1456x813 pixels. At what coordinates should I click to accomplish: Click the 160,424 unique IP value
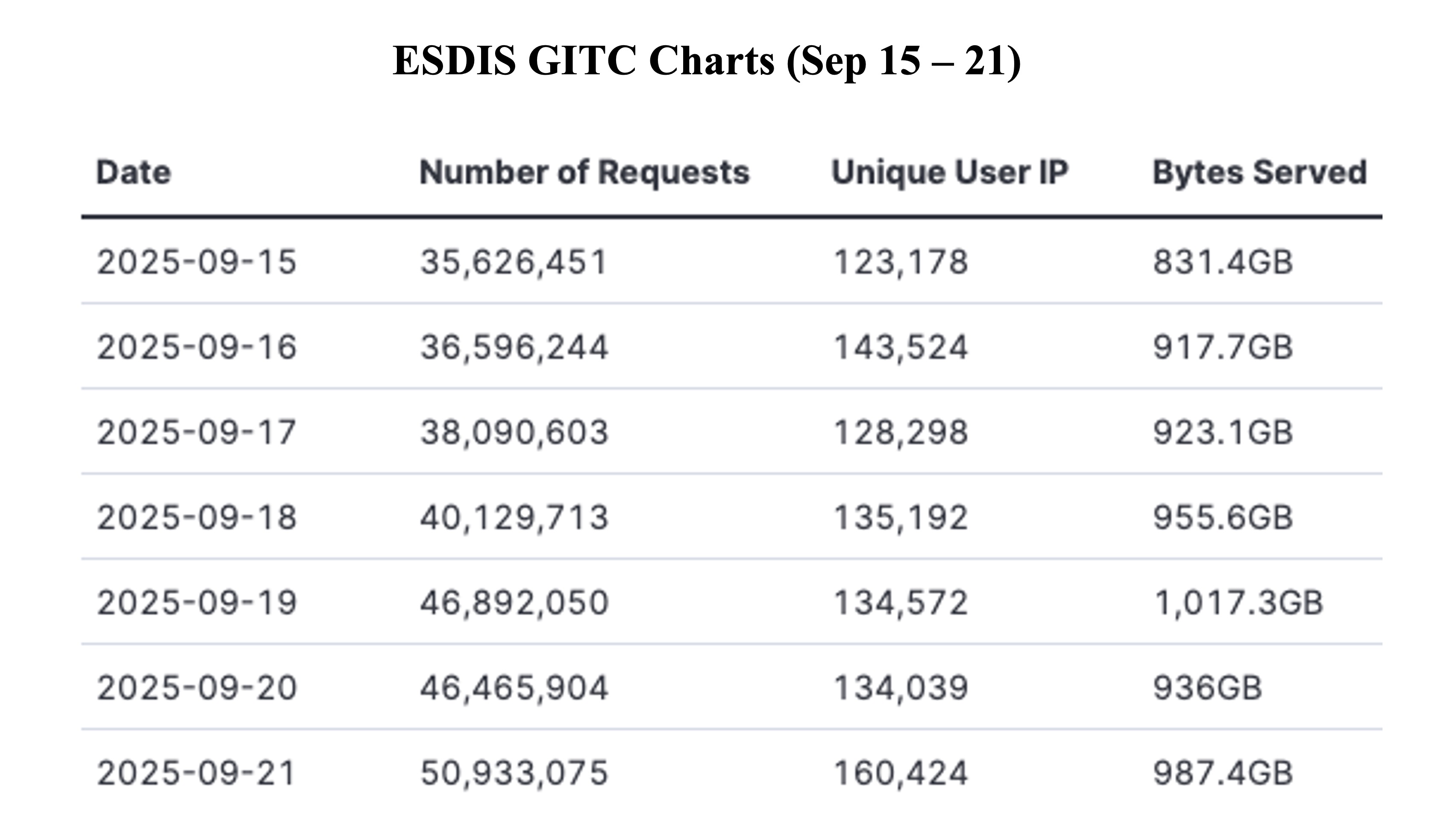point(901,773)
